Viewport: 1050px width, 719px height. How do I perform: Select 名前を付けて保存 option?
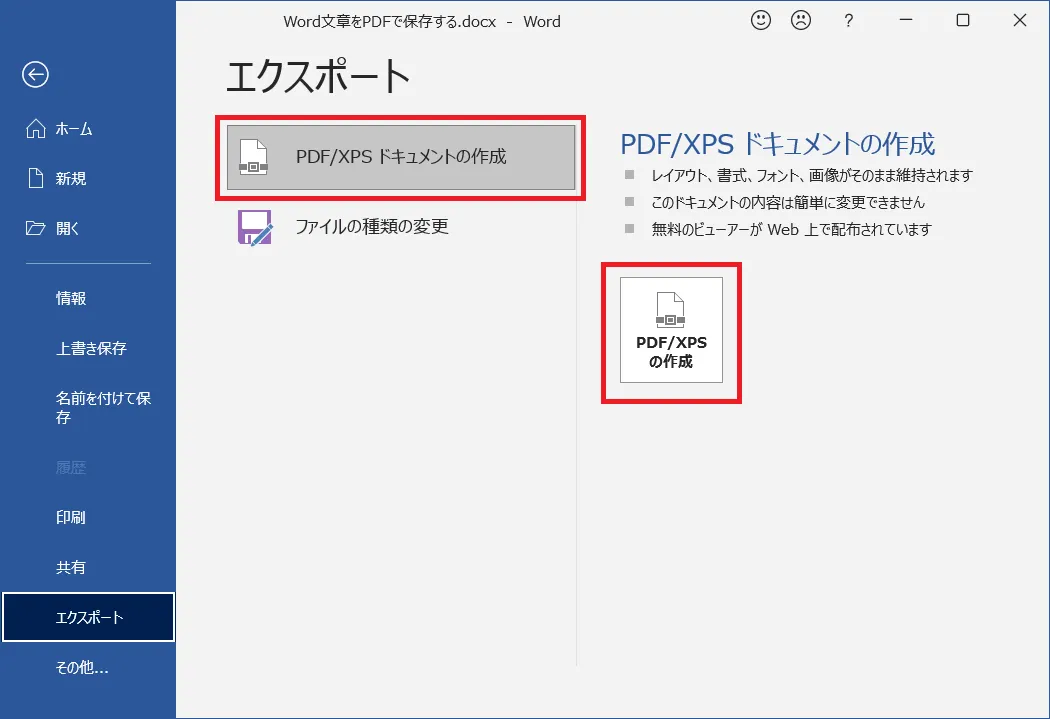click(88, 408)
